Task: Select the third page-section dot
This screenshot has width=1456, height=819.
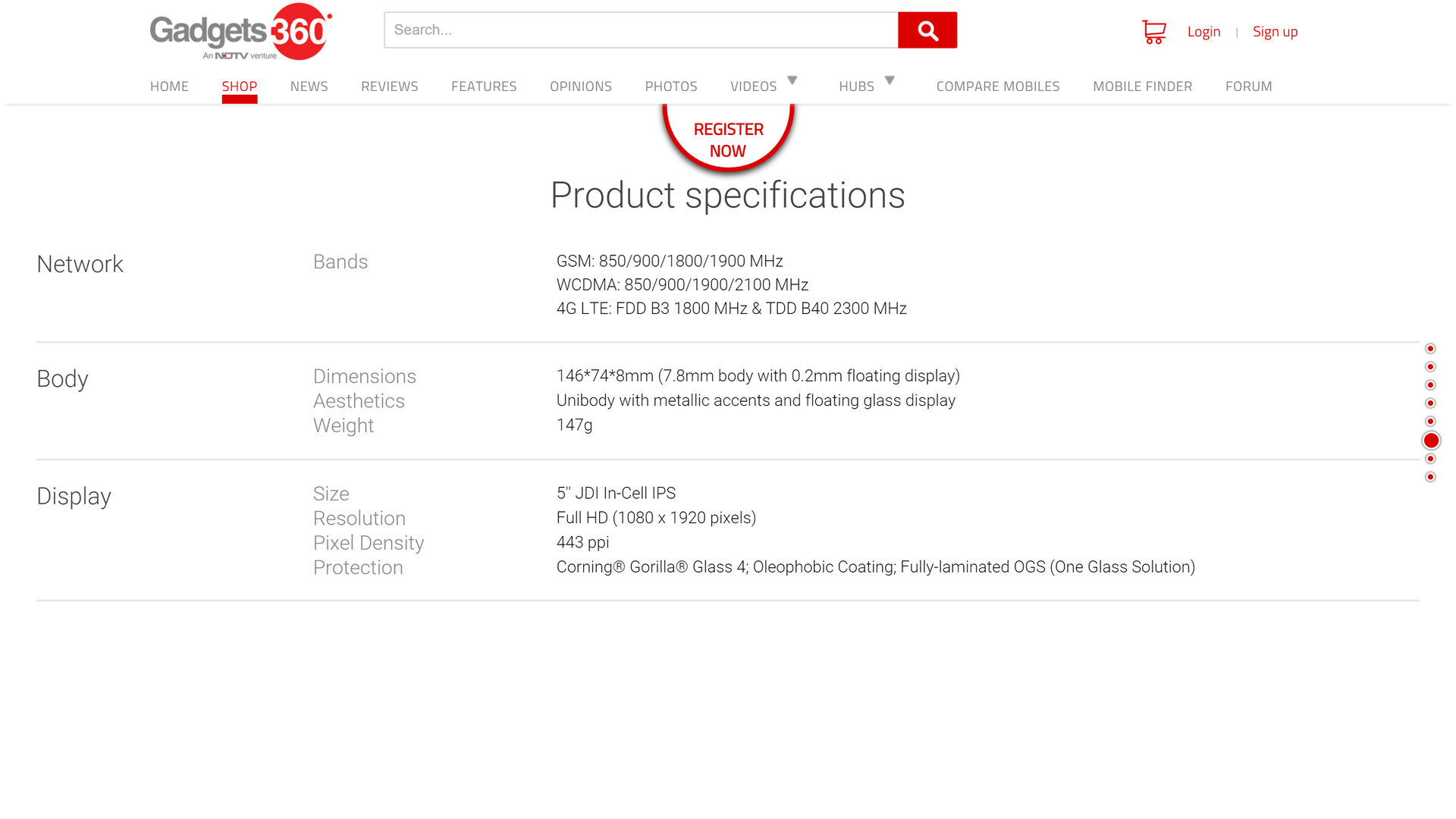Action: 1430,385
